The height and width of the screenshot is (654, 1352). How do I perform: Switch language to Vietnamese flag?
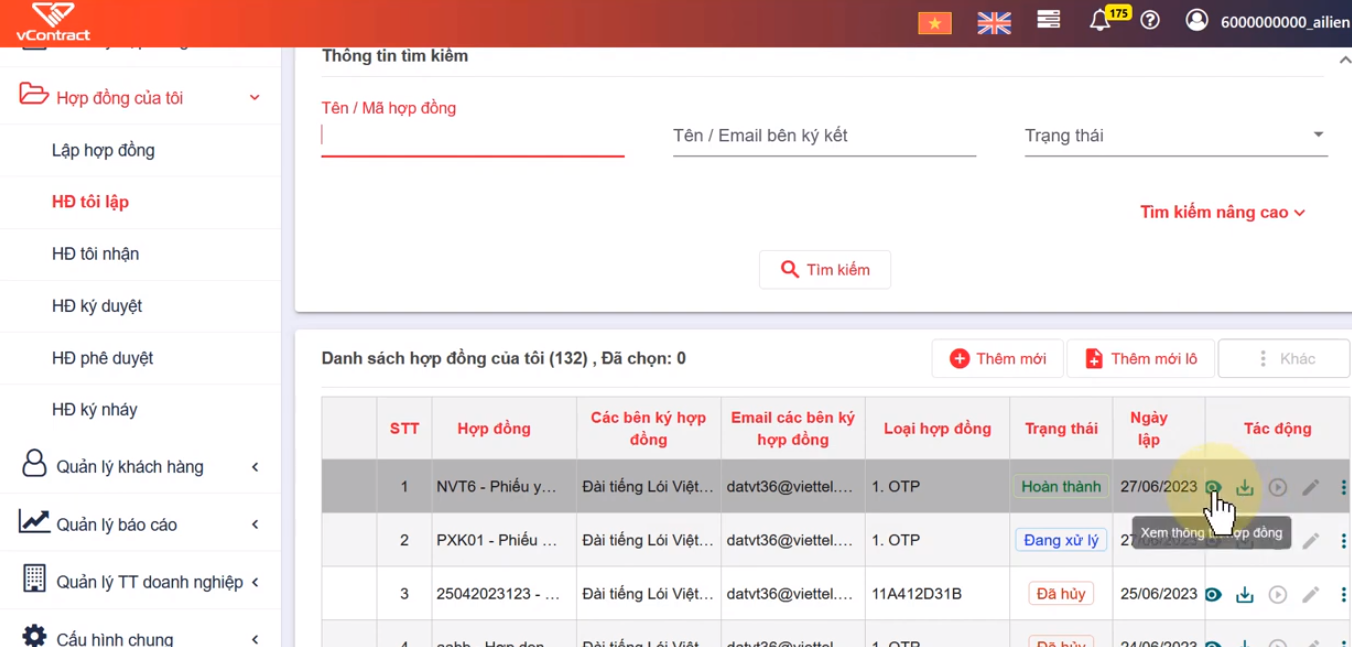(x=935, y=22)
